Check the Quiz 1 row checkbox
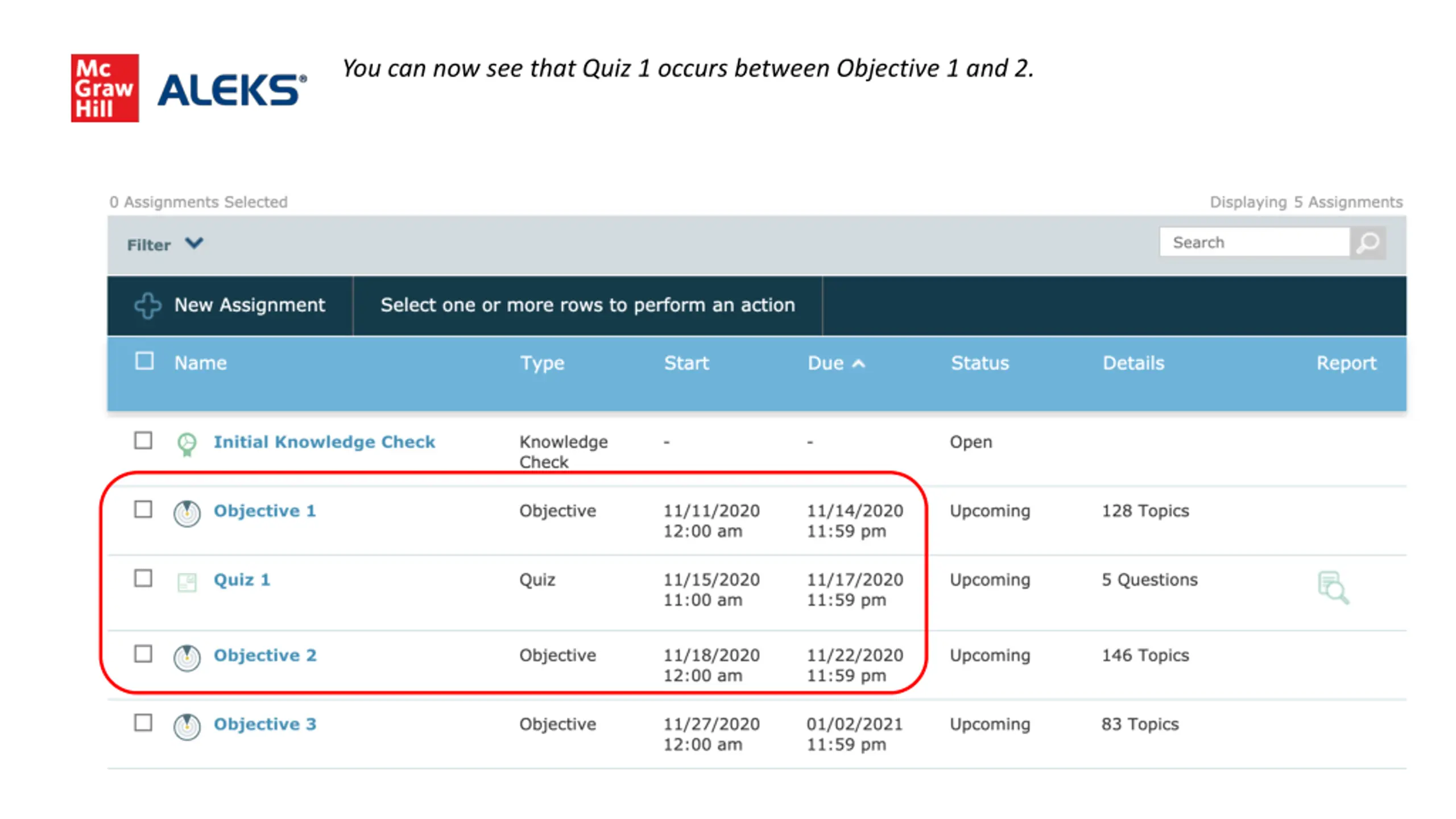The height and width of the screenshot is (819, 1456). coord(143,578)
